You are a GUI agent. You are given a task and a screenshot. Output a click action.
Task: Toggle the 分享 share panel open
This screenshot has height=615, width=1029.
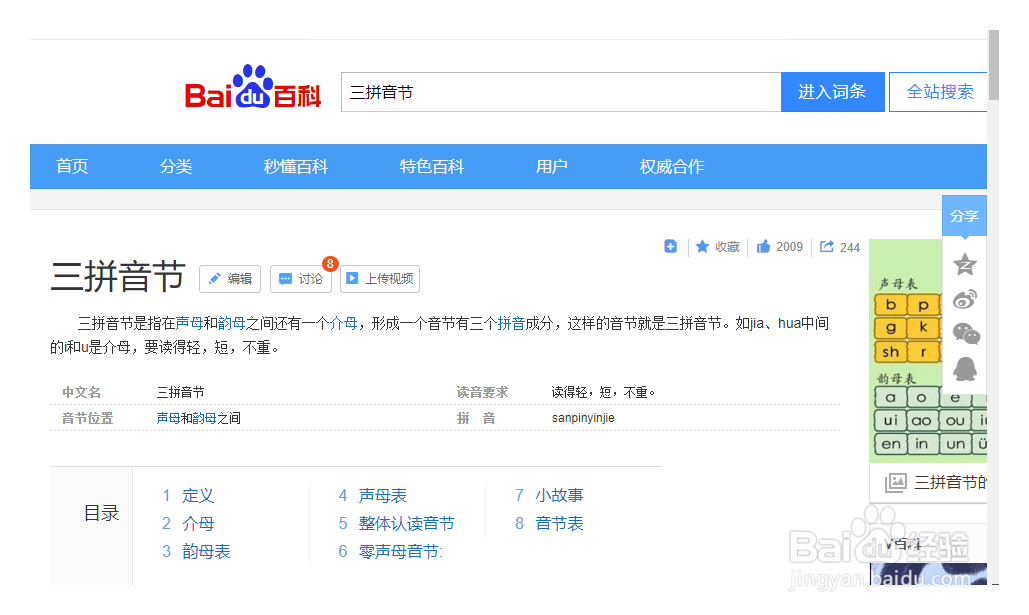(963, 215)
